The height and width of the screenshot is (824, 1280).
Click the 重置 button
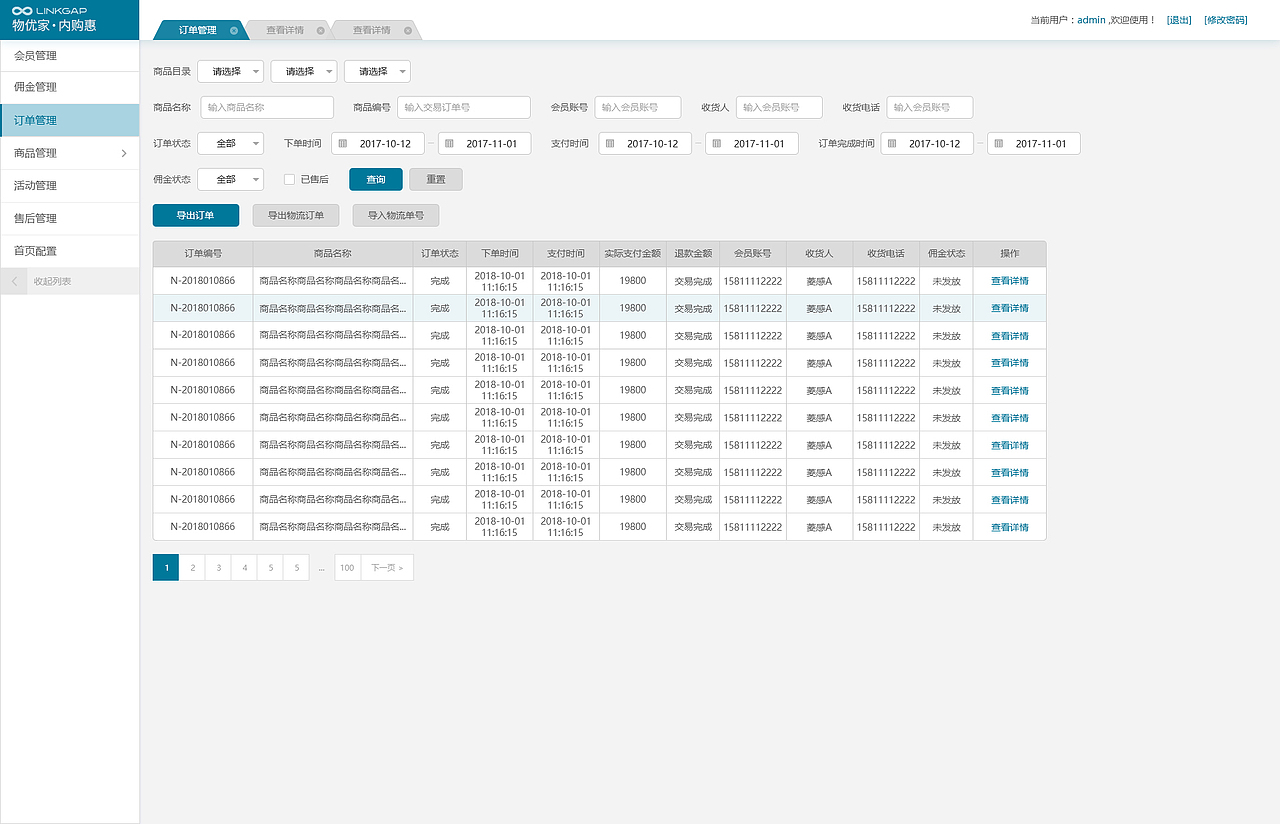click(x=436, y=180)
